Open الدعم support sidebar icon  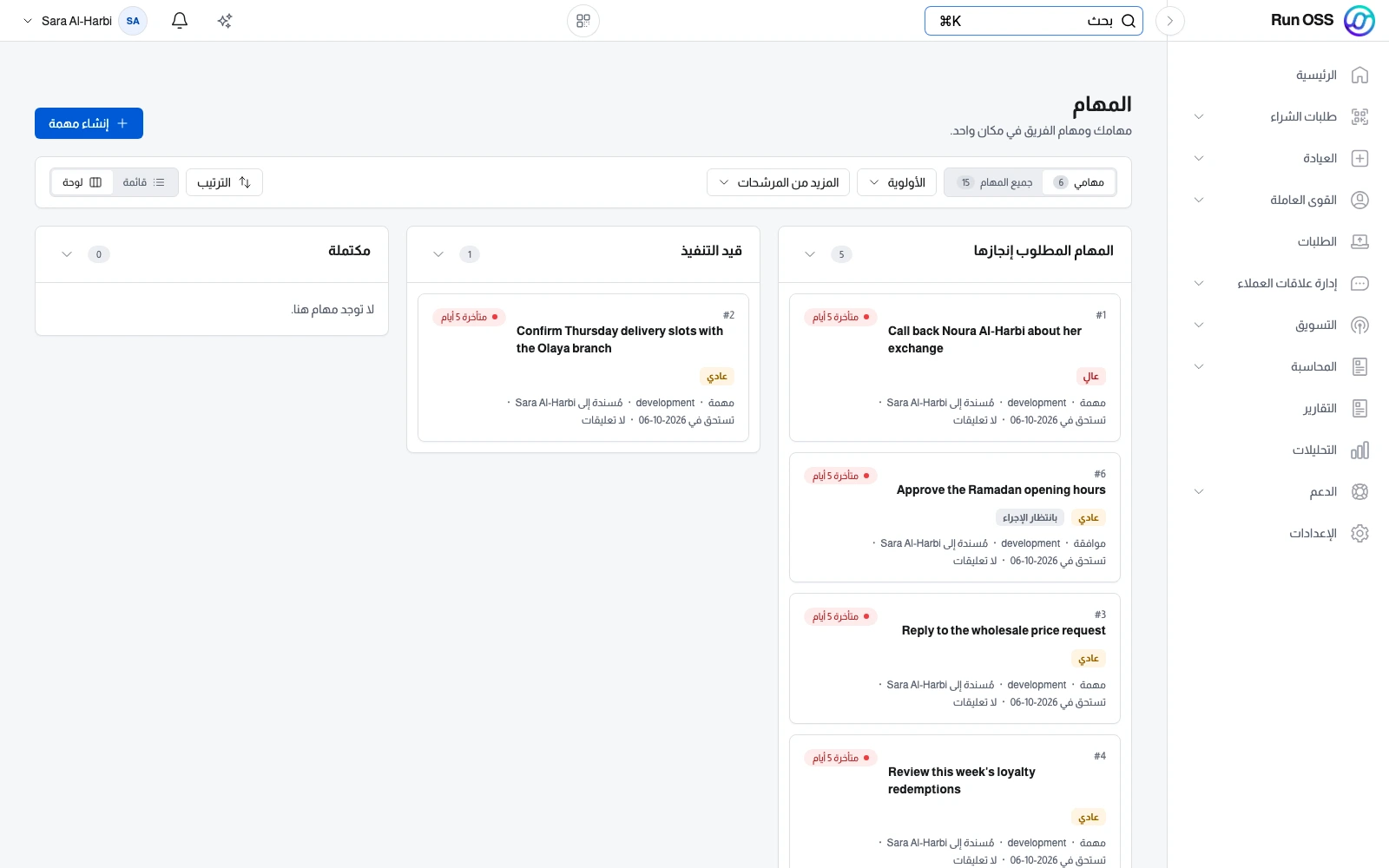[x=1359, y=492]
